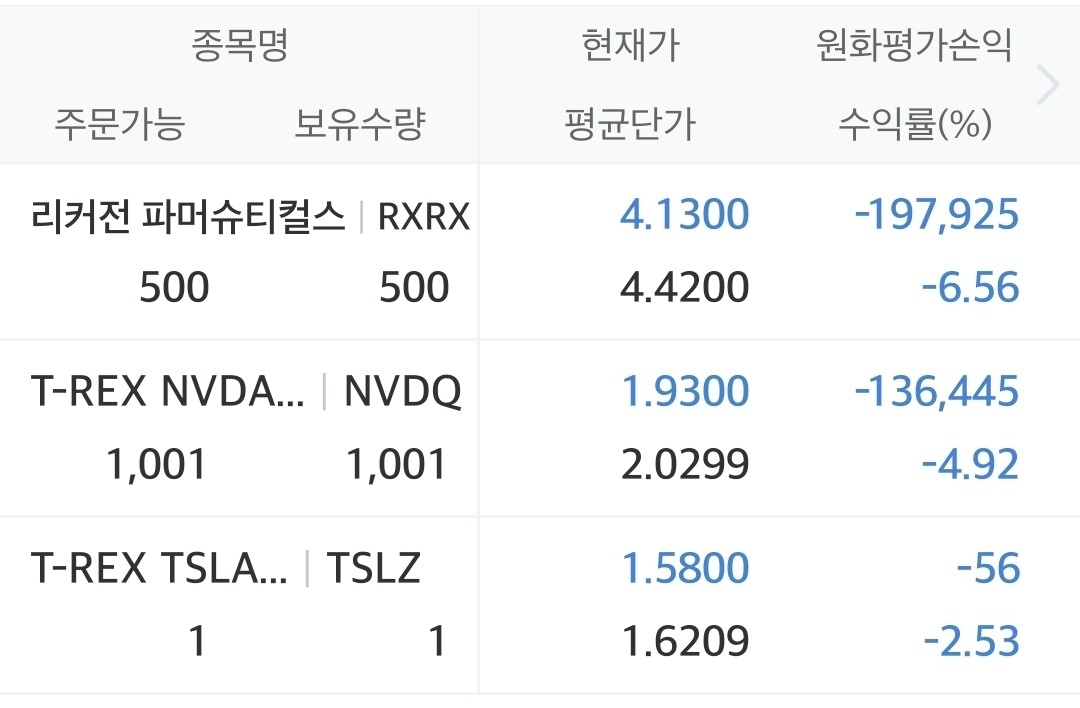Click the -197,925 profit loss value
The image size is (1080, 708).
tap(936, 214)
